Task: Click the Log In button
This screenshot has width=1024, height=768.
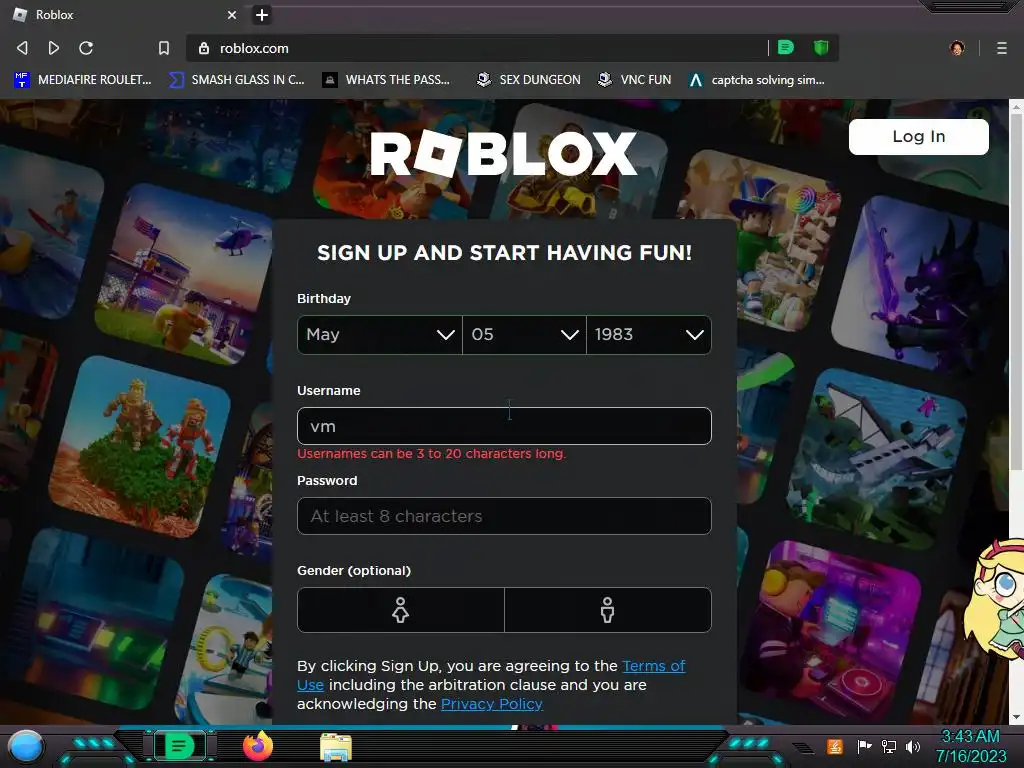Action: click(x=918, y=136)
